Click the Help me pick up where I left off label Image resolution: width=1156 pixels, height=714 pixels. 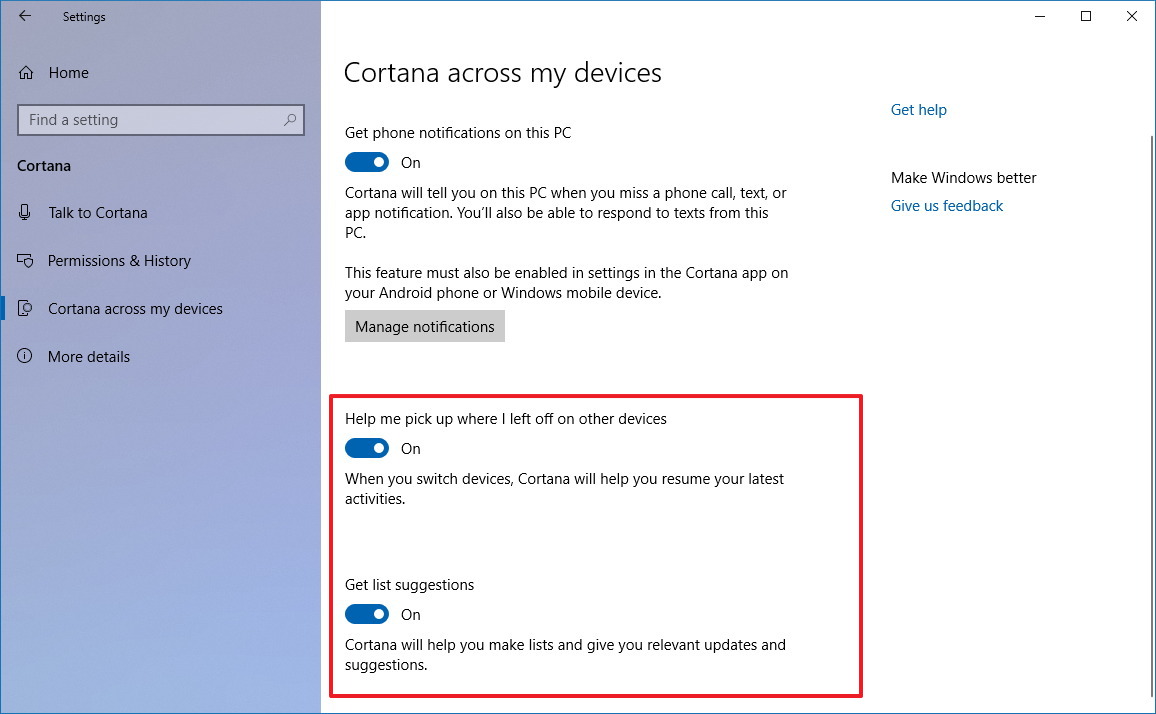pos(506,419)
